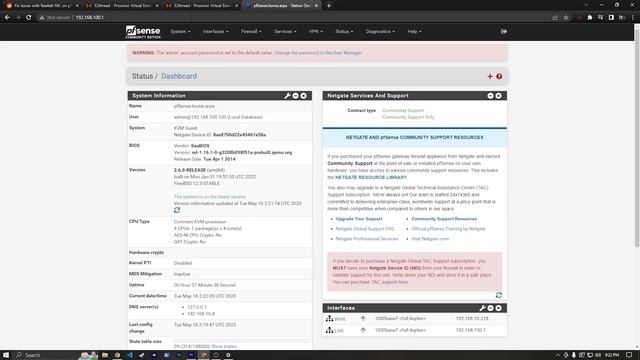Refresh Netgate support information icon

(x=499, y=295)
